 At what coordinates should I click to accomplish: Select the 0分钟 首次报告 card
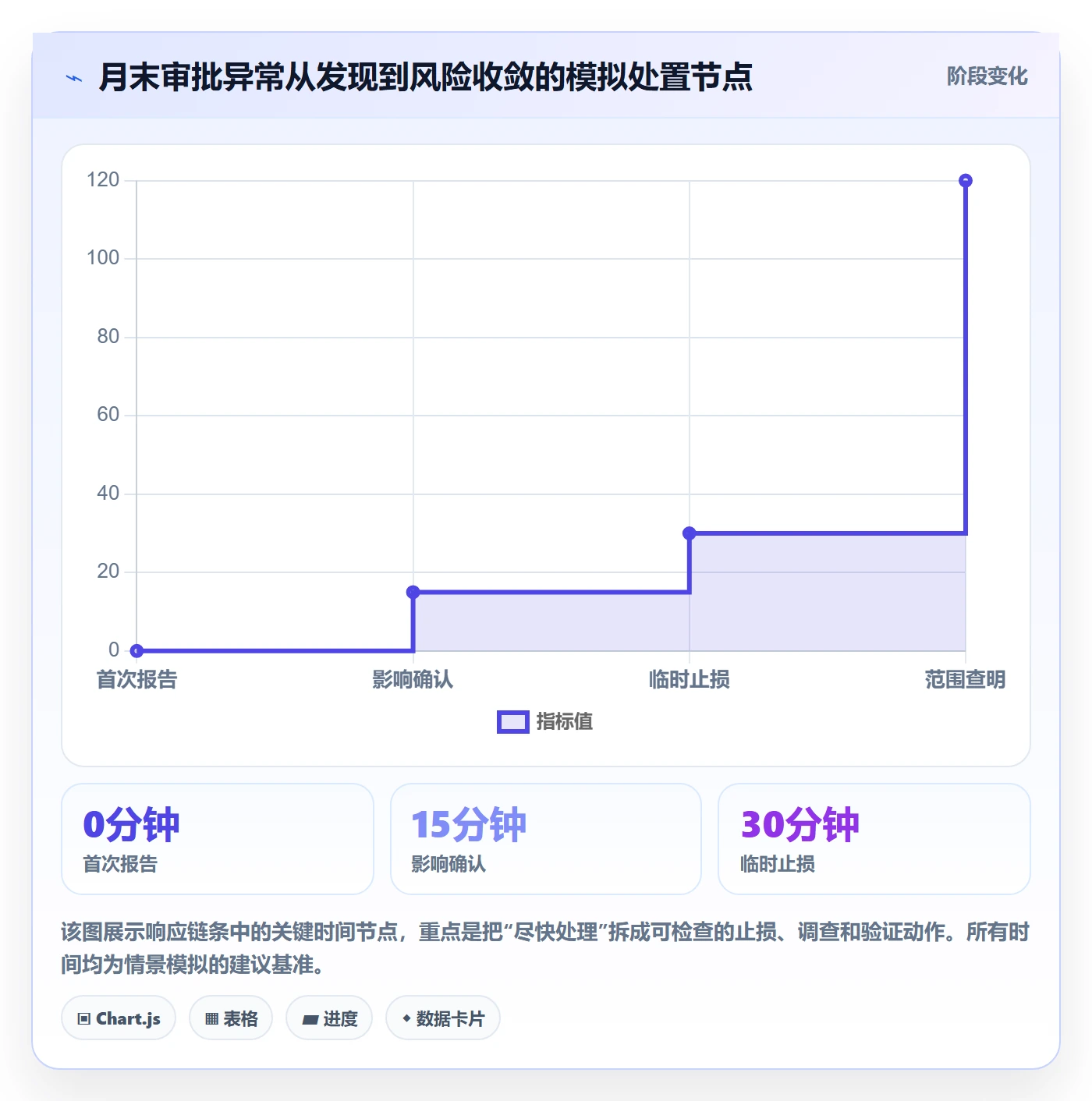click(x=218, y=839)
